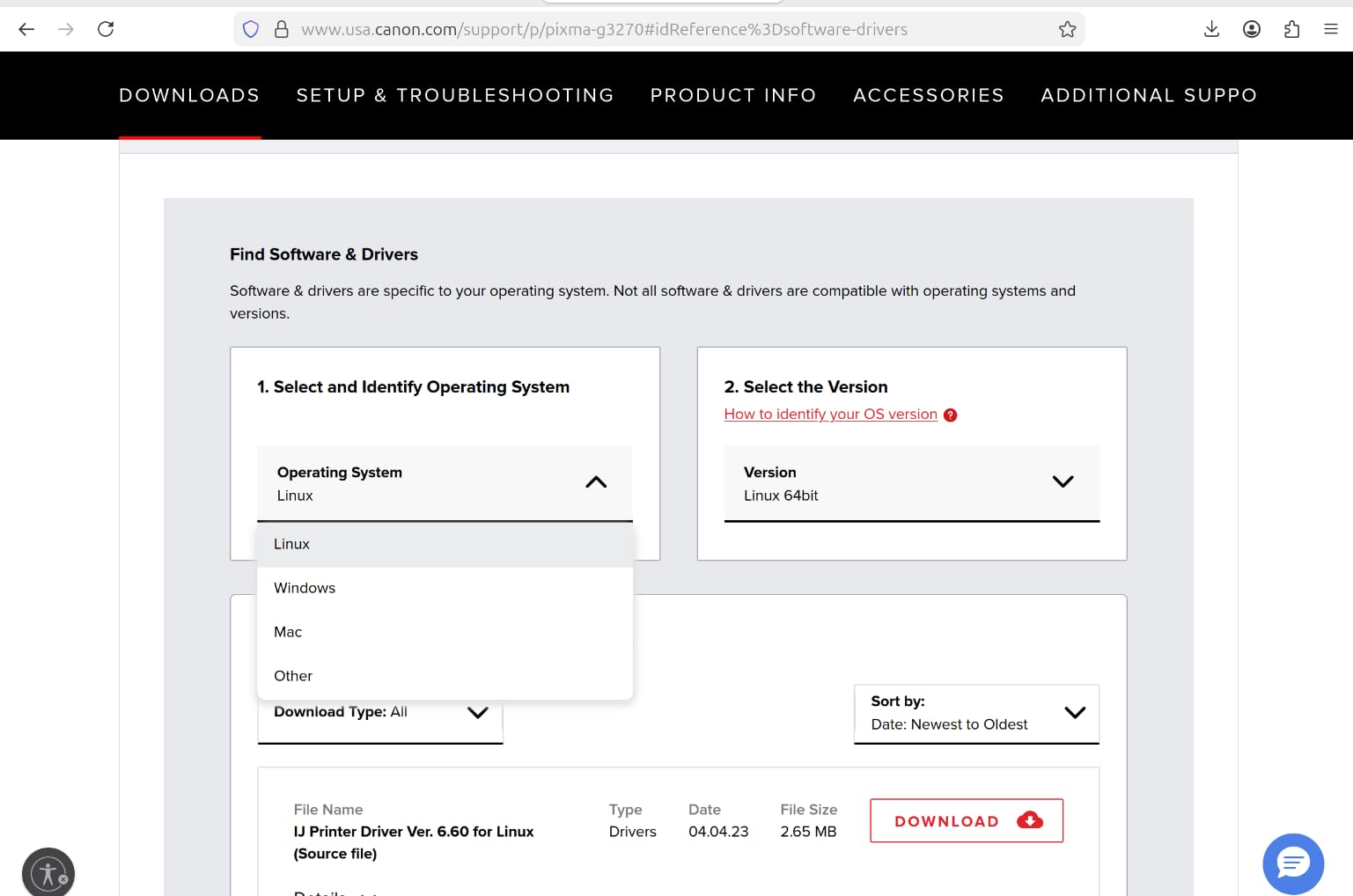Switch to the Downloads tab

[189, 95]
